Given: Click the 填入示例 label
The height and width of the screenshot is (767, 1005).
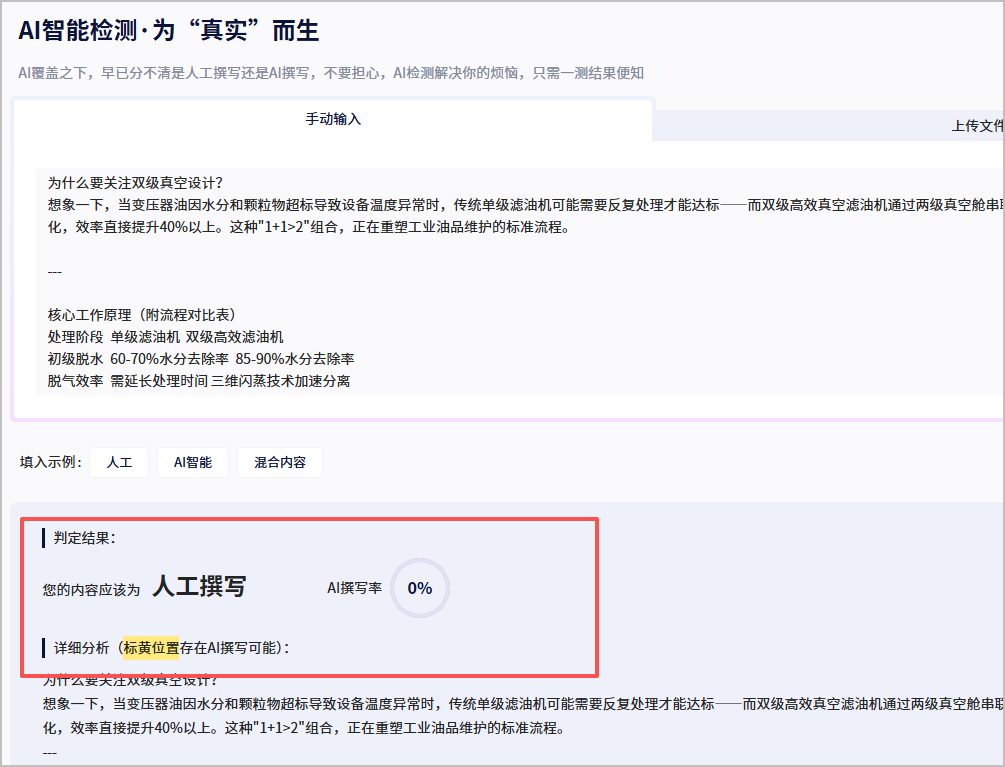Looking at the screenshot, I should (x=50, y=463).
